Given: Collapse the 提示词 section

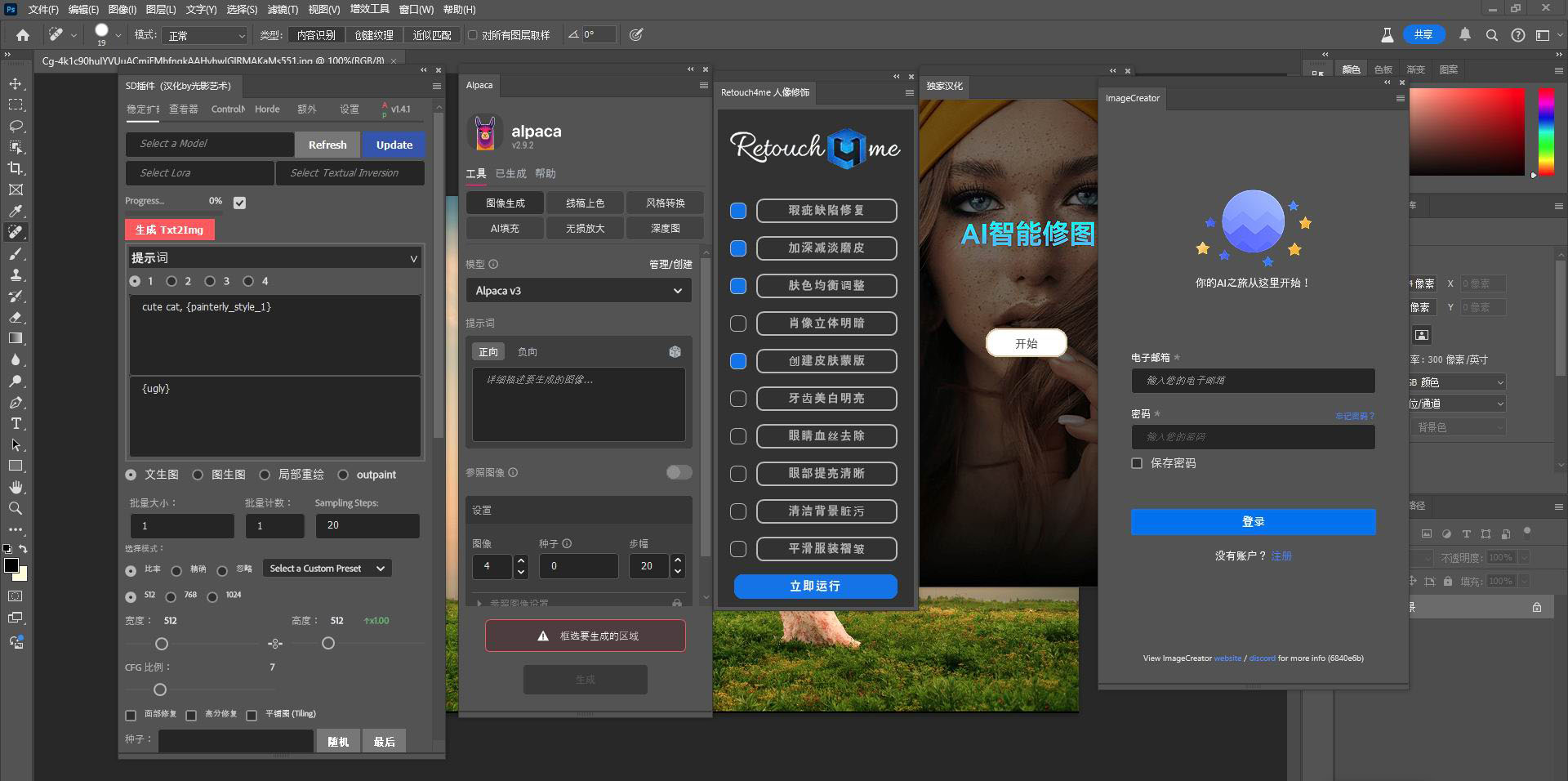Looking at the screenshot, I should click(x=413, y=259).
